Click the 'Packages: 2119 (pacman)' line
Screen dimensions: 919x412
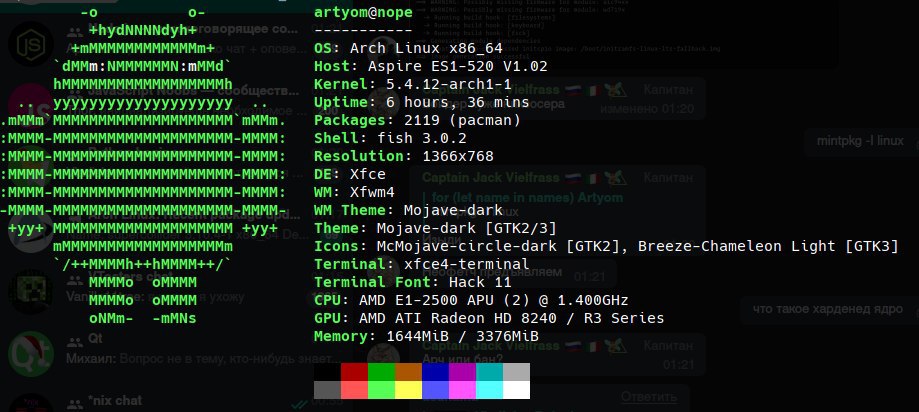(417, 121)
